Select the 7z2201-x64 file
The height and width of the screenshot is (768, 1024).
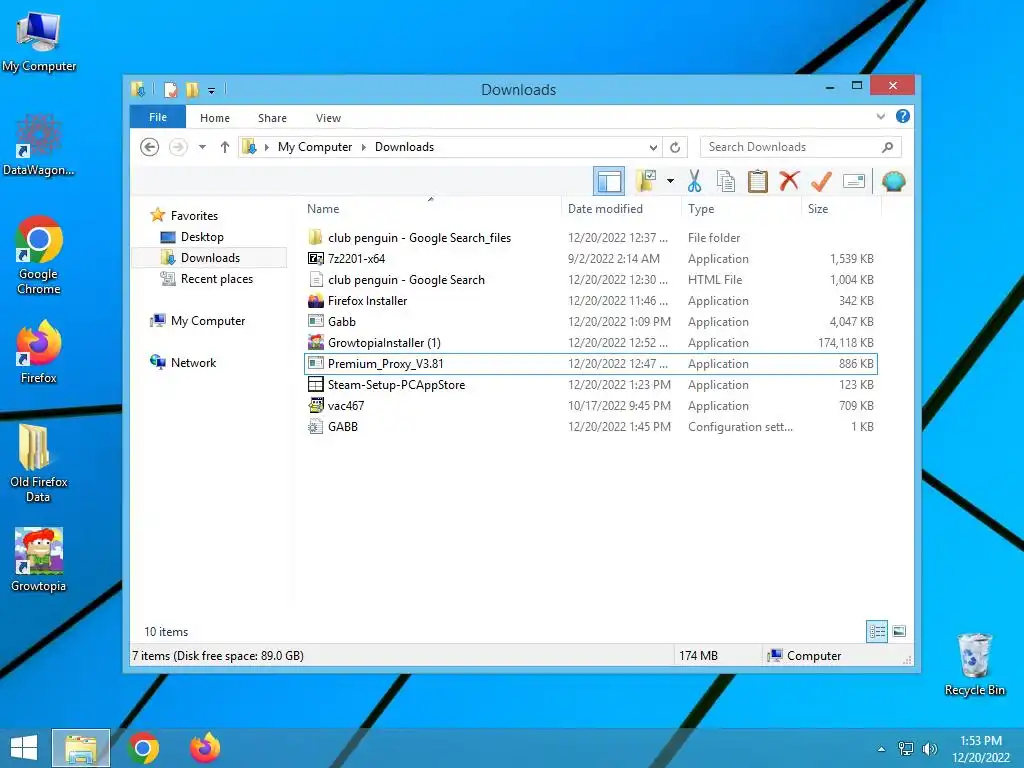tap(590, 259)
